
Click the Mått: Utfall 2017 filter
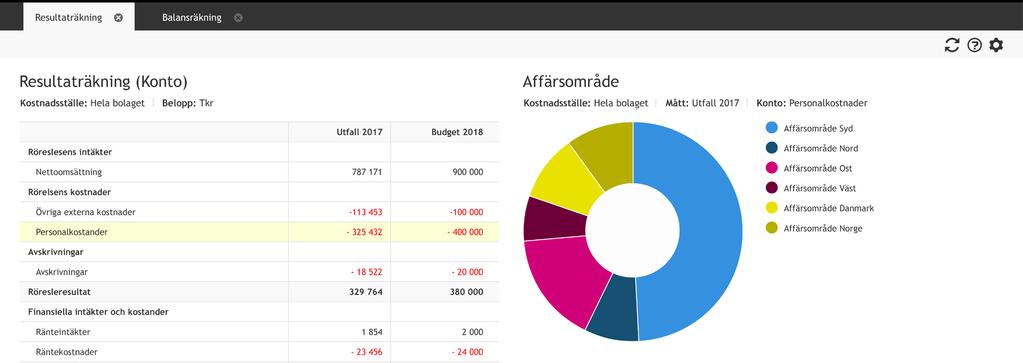(x=702, y=103)
